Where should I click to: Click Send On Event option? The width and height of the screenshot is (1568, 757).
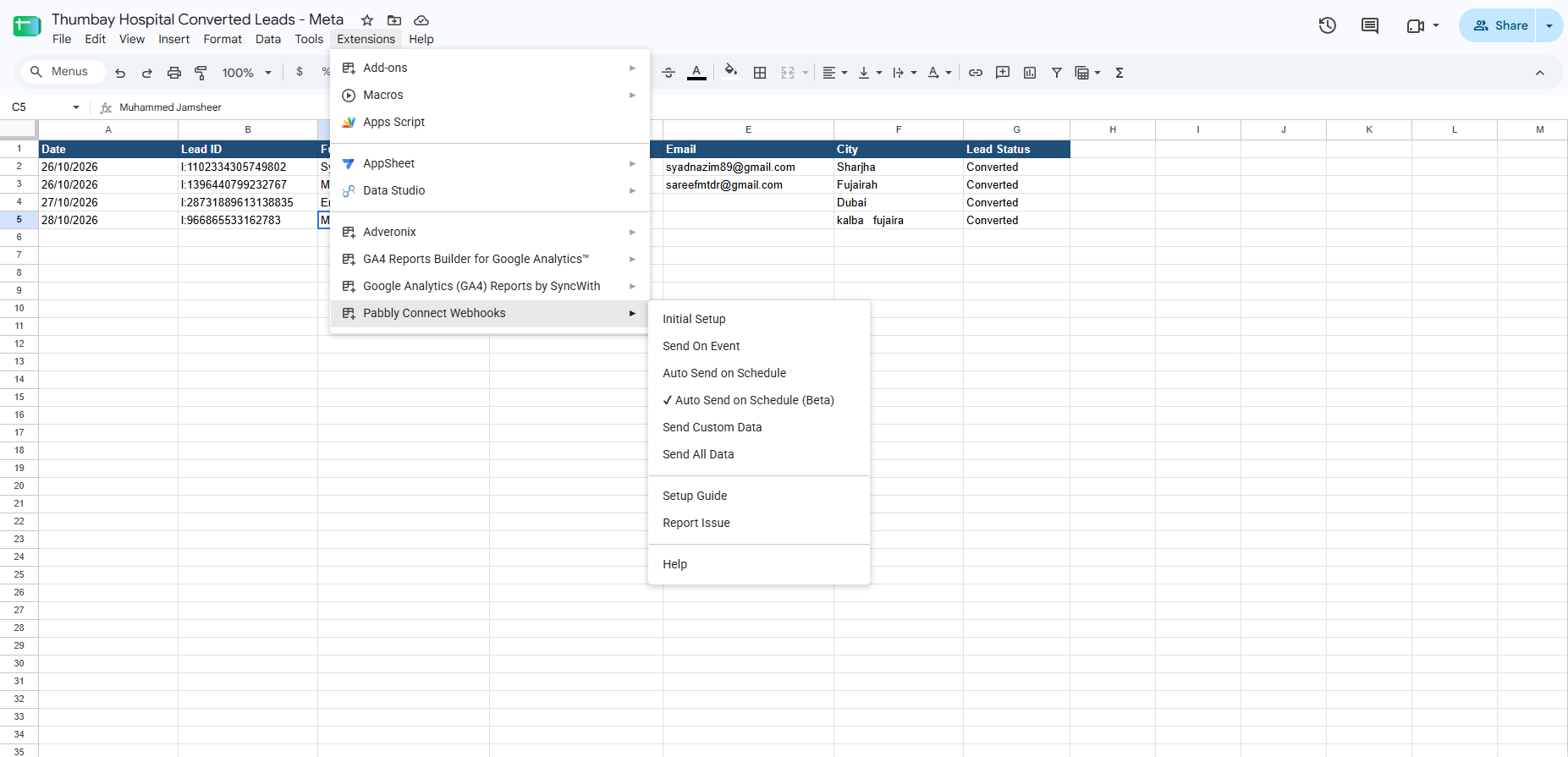(x=758, y=346)
